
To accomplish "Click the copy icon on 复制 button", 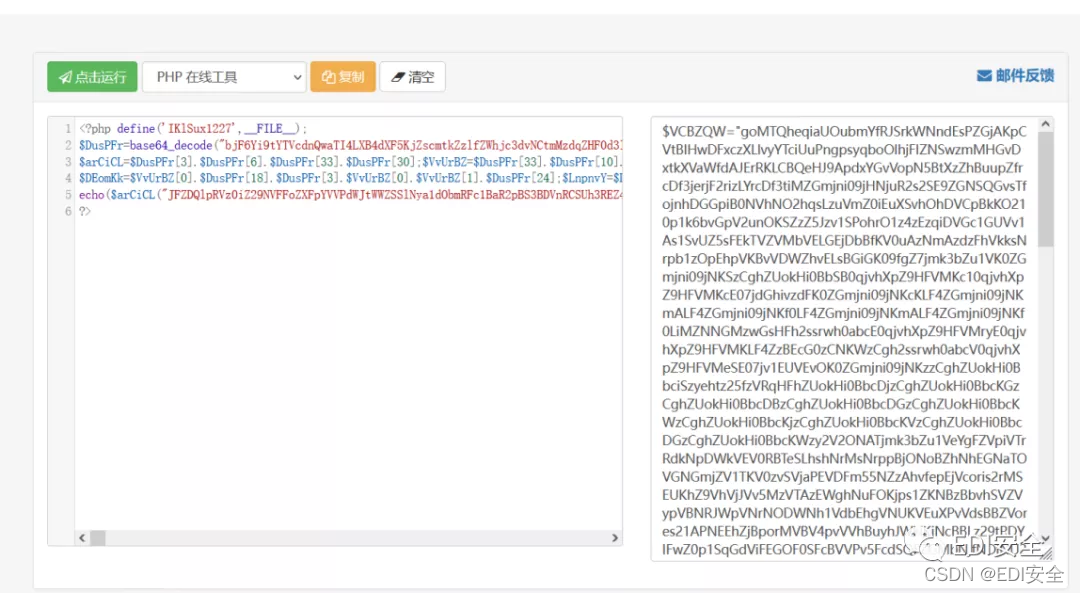I will coord(329,77).
